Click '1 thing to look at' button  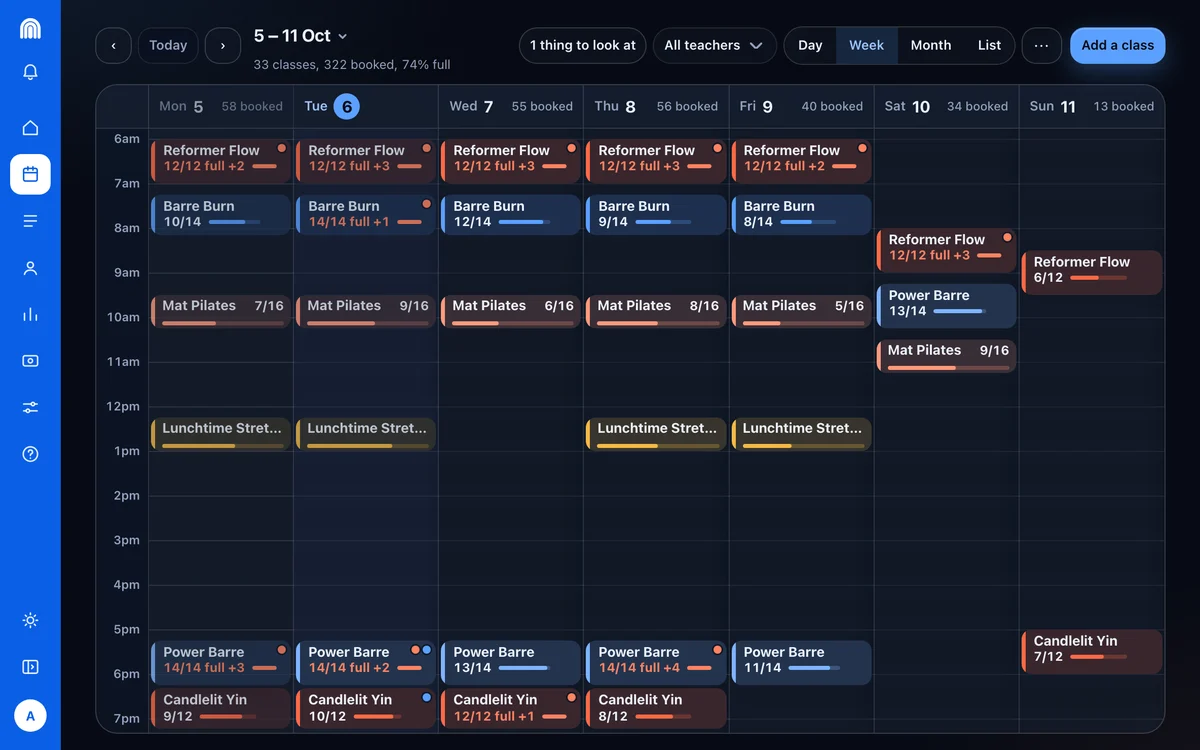(582, 45)
